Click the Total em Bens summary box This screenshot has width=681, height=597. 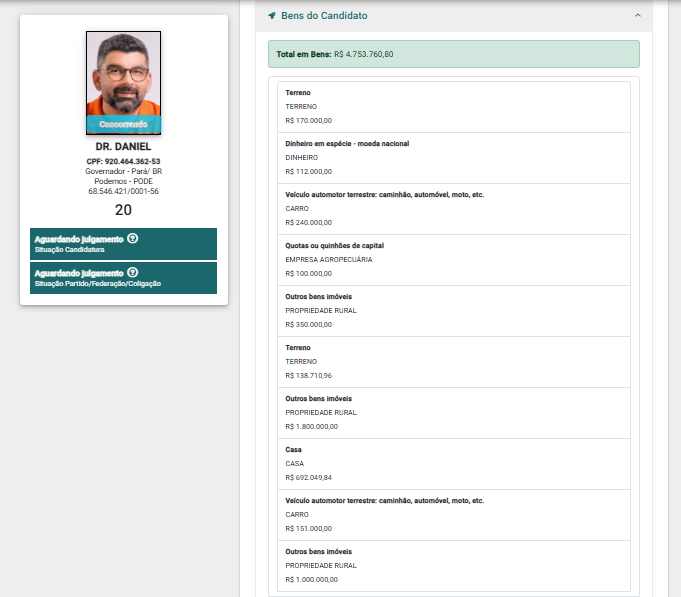pyautogui.click(x=454, y=54)
